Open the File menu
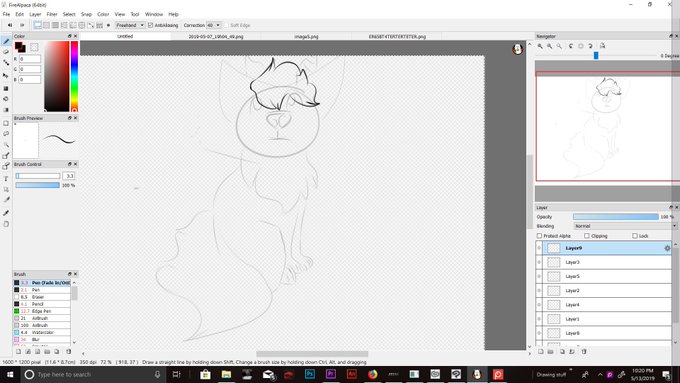Screen dimensions: 680x383 point(6,14)
